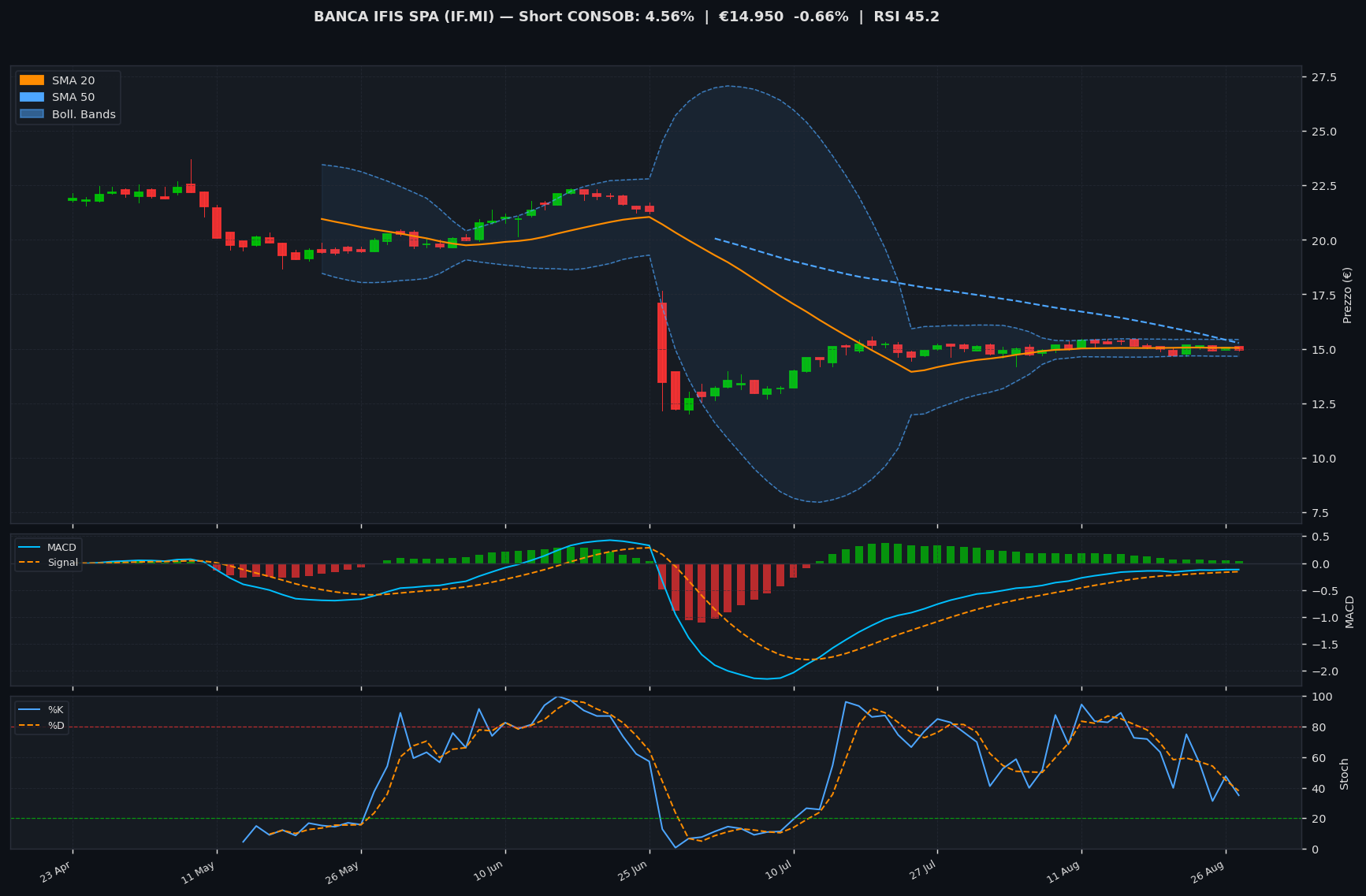Click the "MACD" legend entry label

[x=61, y=548]
